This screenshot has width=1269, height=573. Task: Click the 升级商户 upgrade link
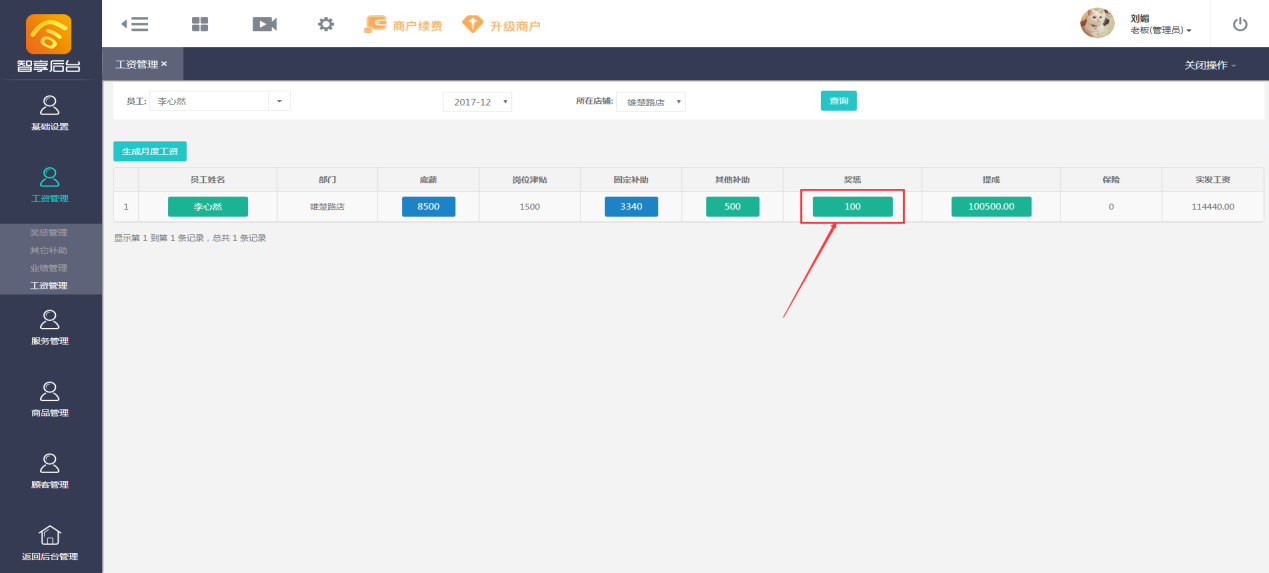[x=501, y=24]
